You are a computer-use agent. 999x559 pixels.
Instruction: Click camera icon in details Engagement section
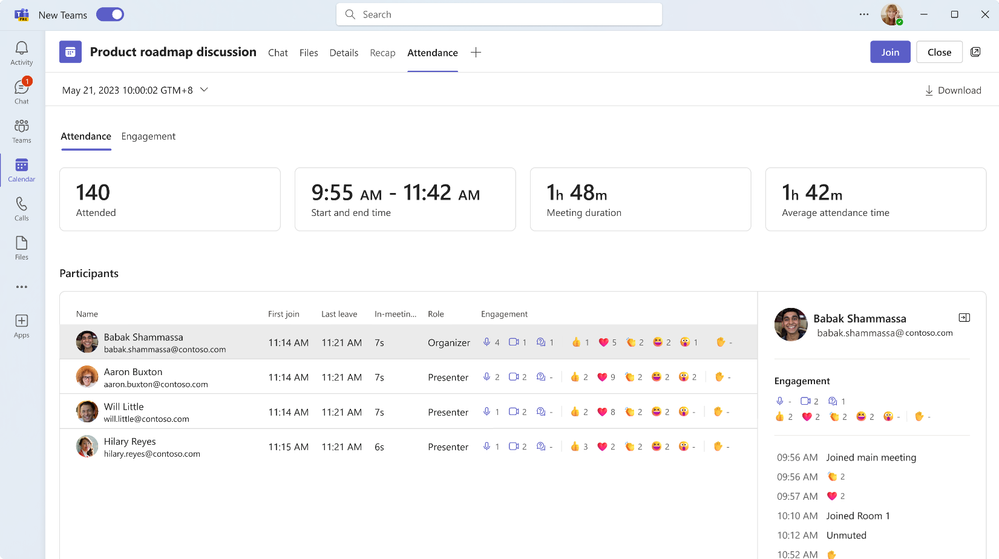click(x=805, y=401)
